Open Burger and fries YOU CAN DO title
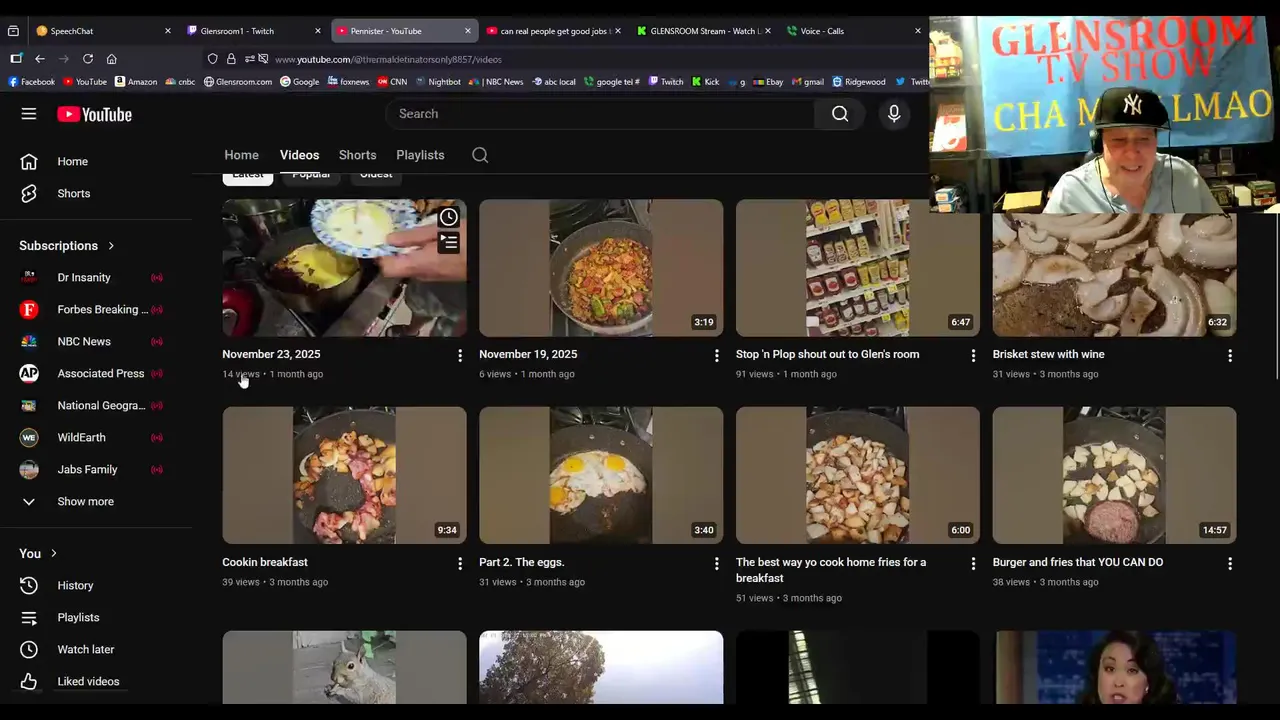The width and height of the screenshot is (1280, 720). pyautogui.click(x=1078, y=562)
